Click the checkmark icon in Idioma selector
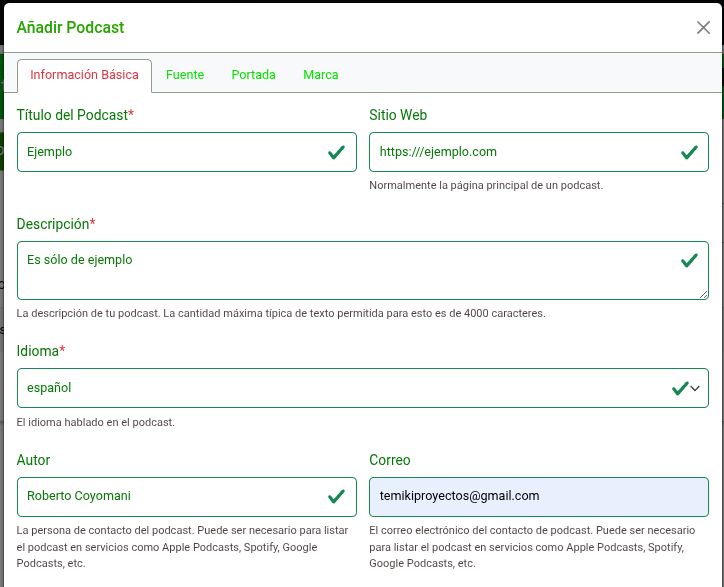This screenshot has width=724, height=587. (679, 388)
